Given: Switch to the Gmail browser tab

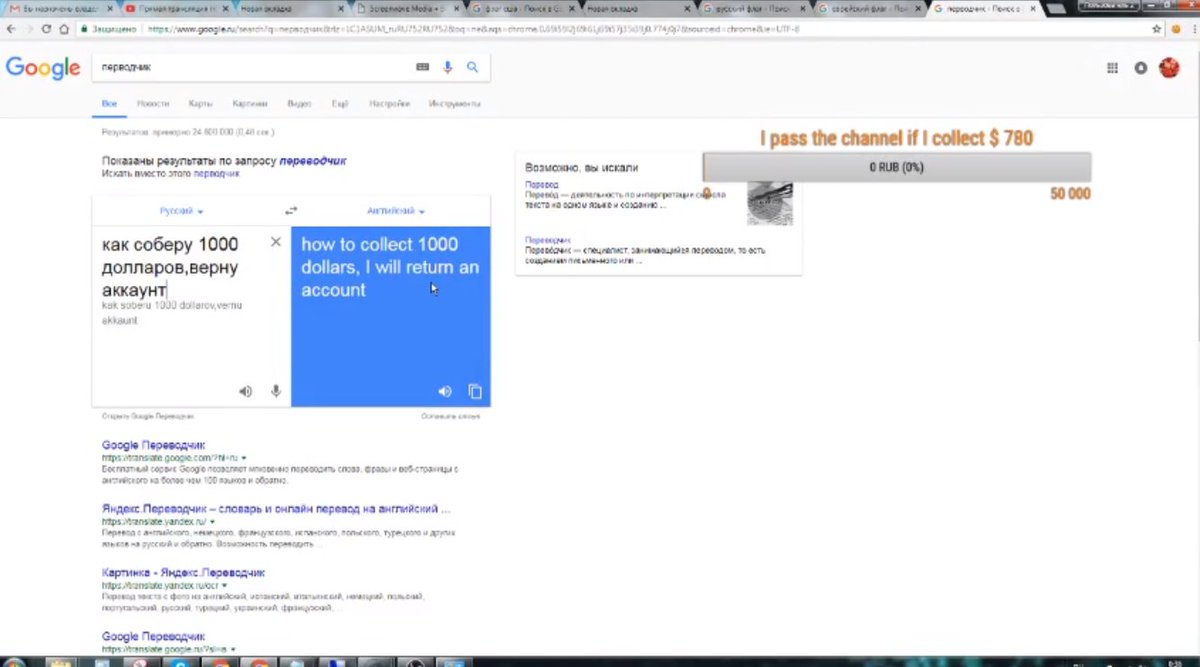Looking at the screenshot, I should pyautogui.click(x=58, y=8).
